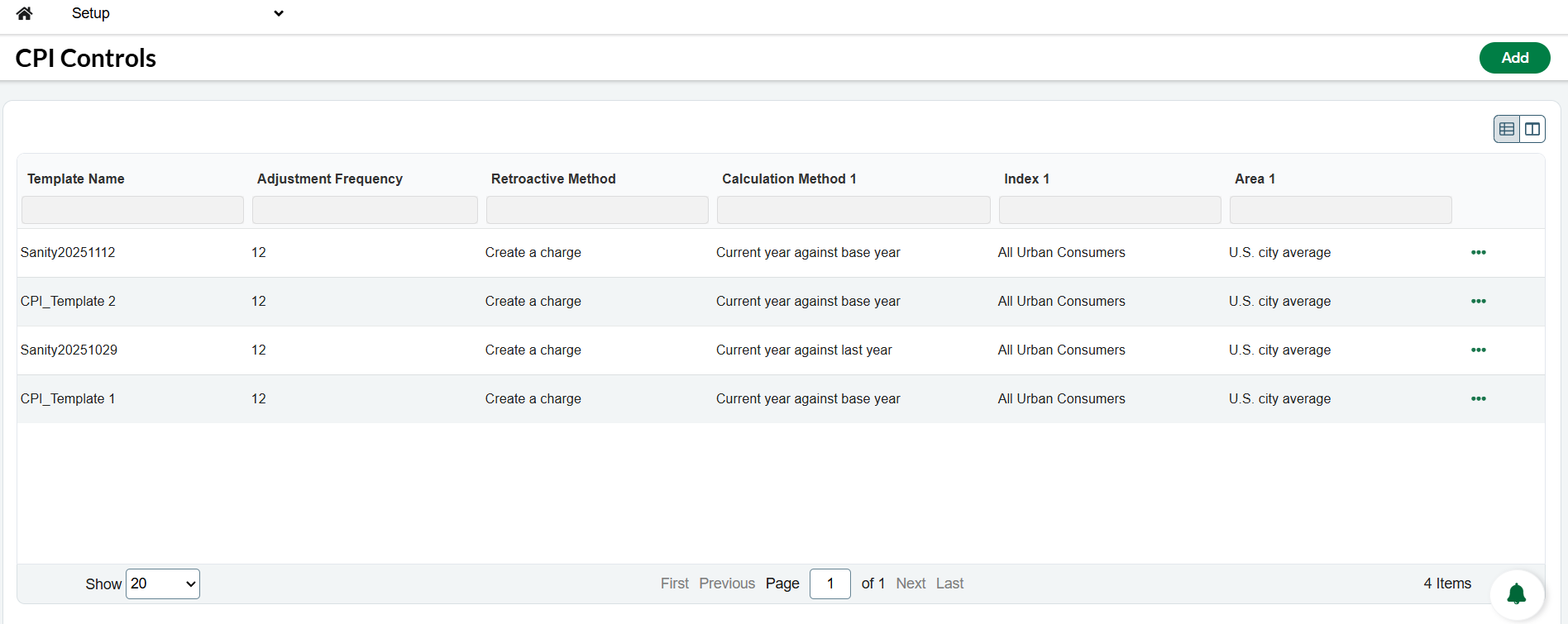
Task: Open the Show page size dropdown
Action: click(163, 584)
